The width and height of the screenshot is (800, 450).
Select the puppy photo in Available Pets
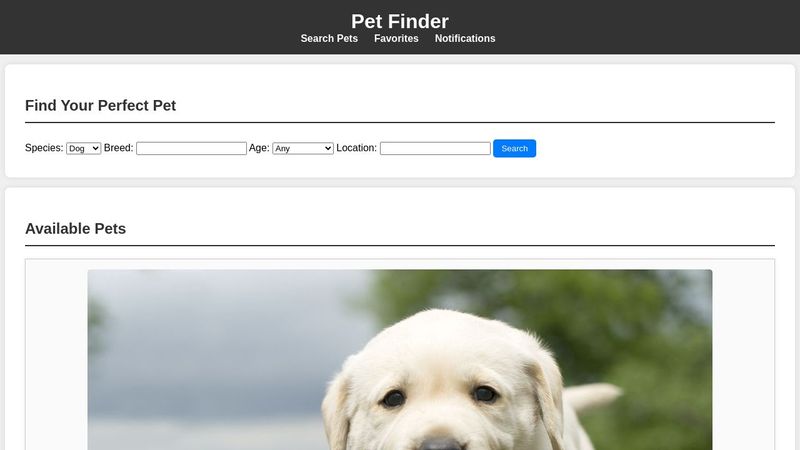tap(400, 360)
